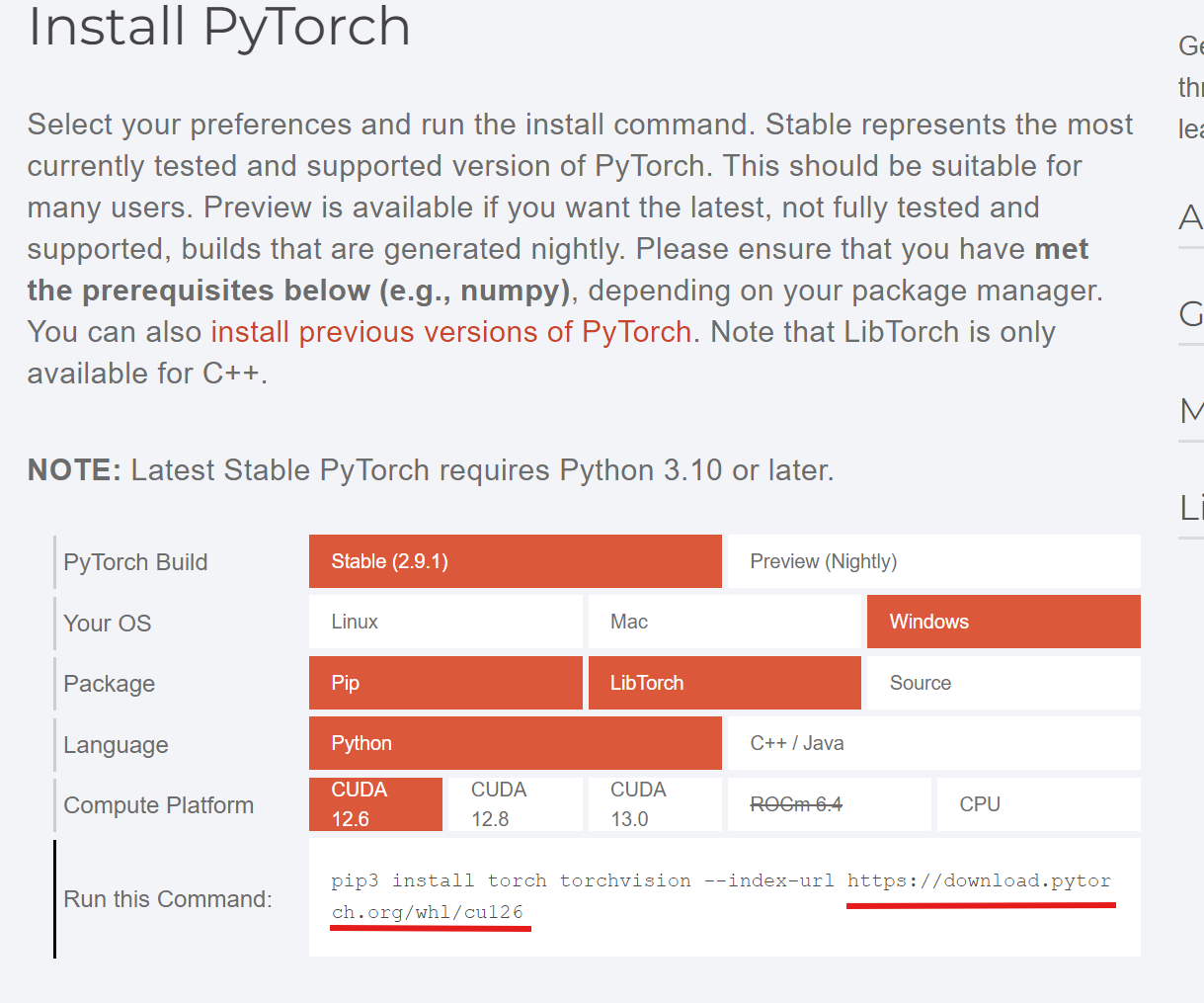This screenshot has width=1204, height=1003.
Task: Select CUDA 12.8 compute platform
Action: (515, 804)
